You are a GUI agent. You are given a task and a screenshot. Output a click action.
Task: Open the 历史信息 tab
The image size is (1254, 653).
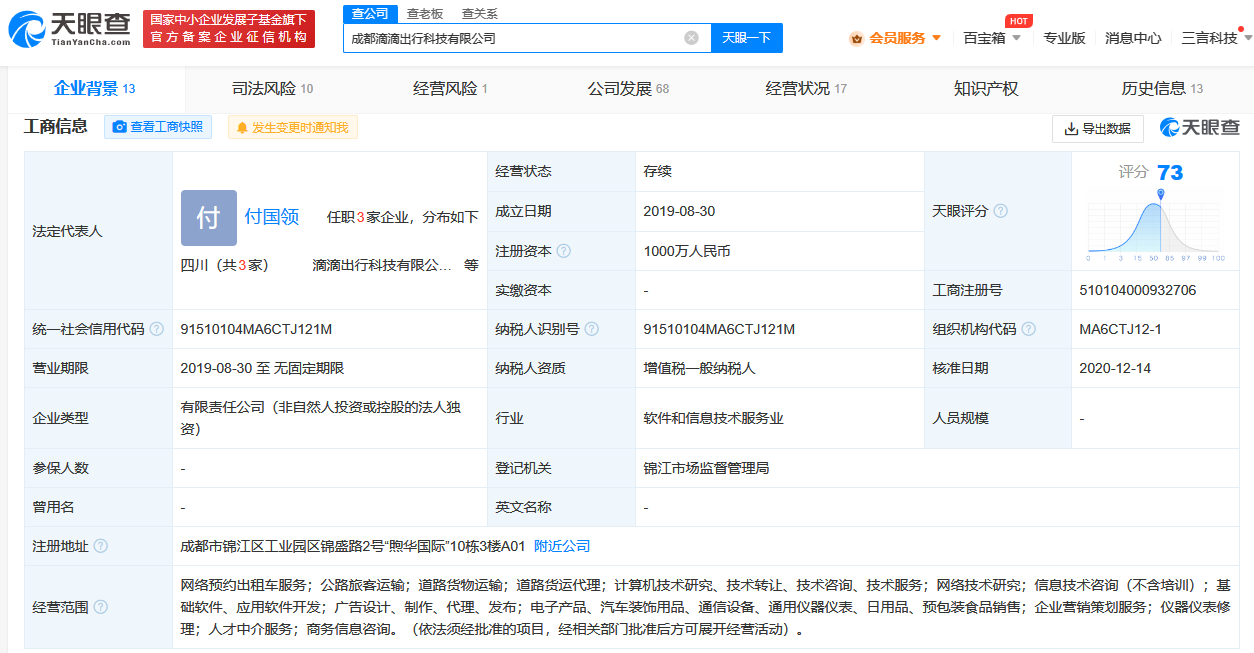[x=1162, y=88]
